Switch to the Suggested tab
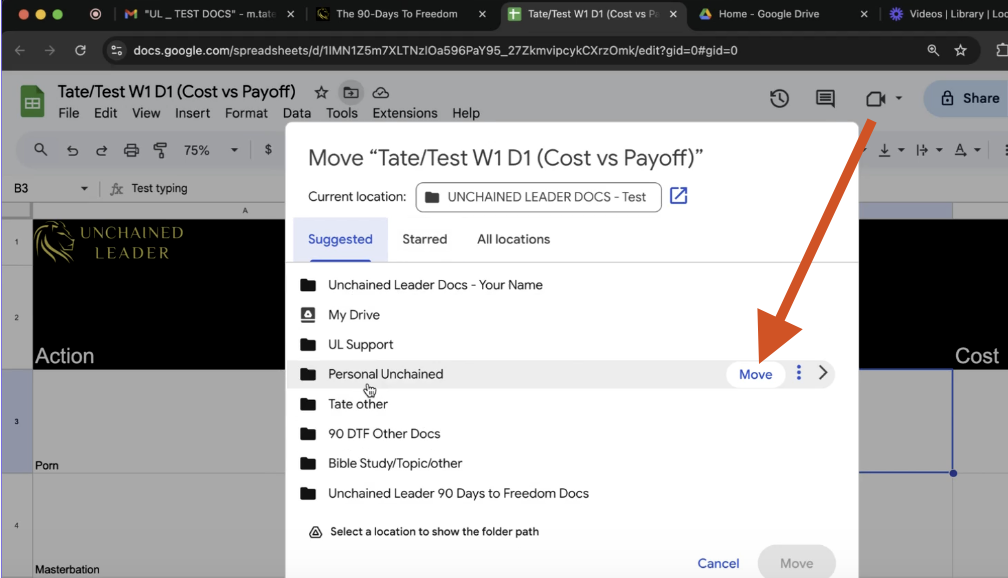This screenshot has width=1008, height=578. click(x=340, y=239)
